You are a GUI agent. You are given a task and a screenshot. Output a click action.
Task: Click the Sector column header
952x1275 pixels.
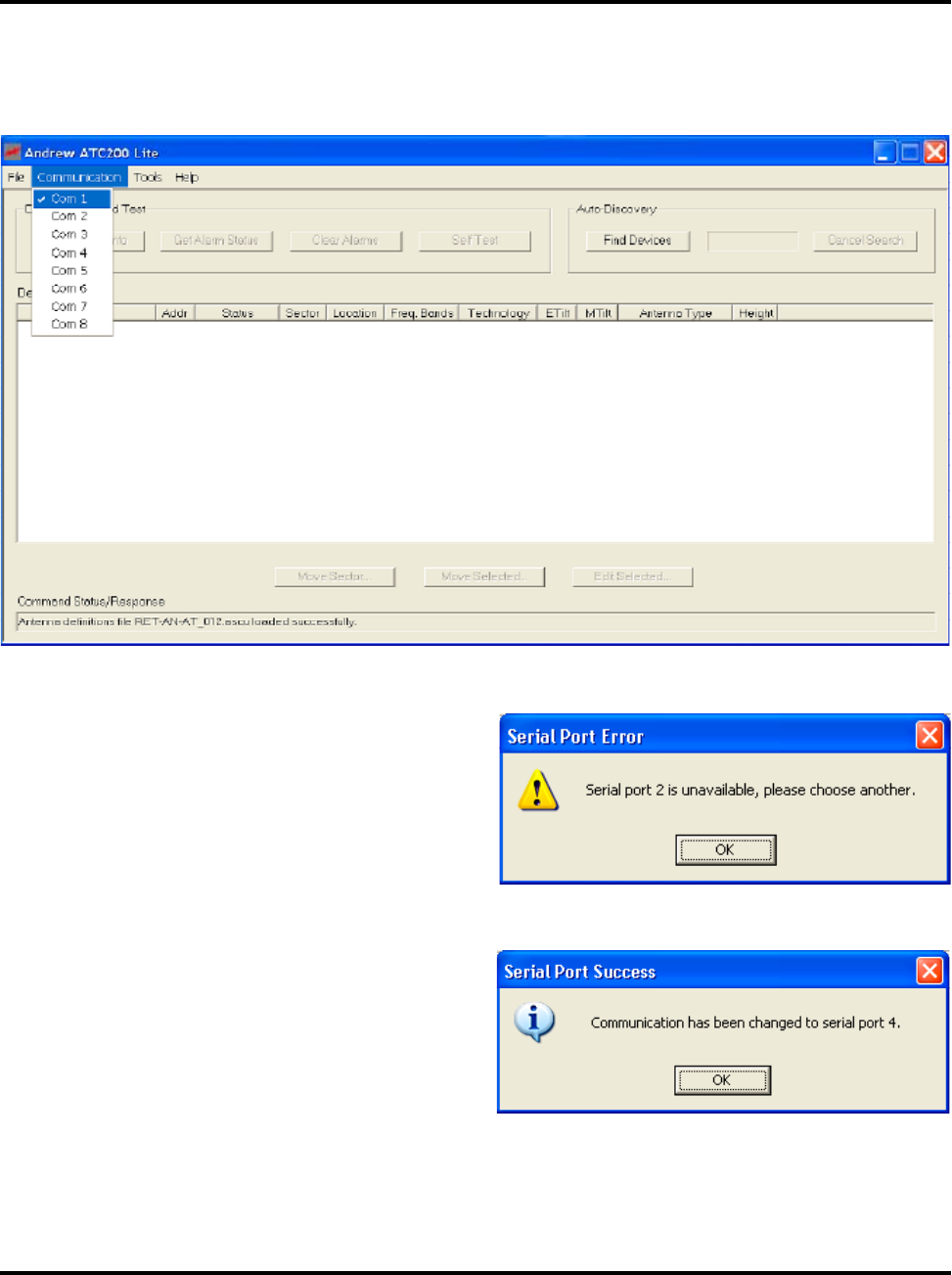tap(302, 313)
